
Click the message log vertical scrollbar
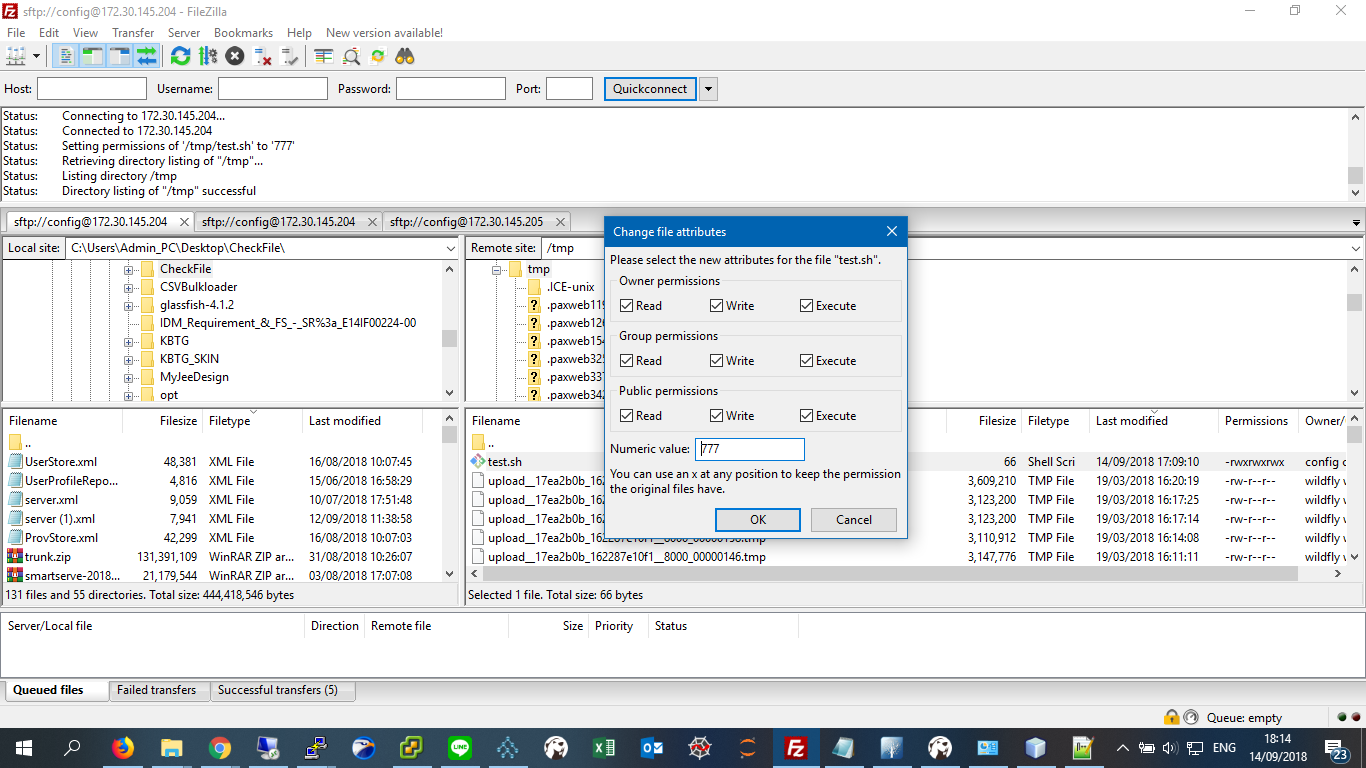coord(1355,155)
